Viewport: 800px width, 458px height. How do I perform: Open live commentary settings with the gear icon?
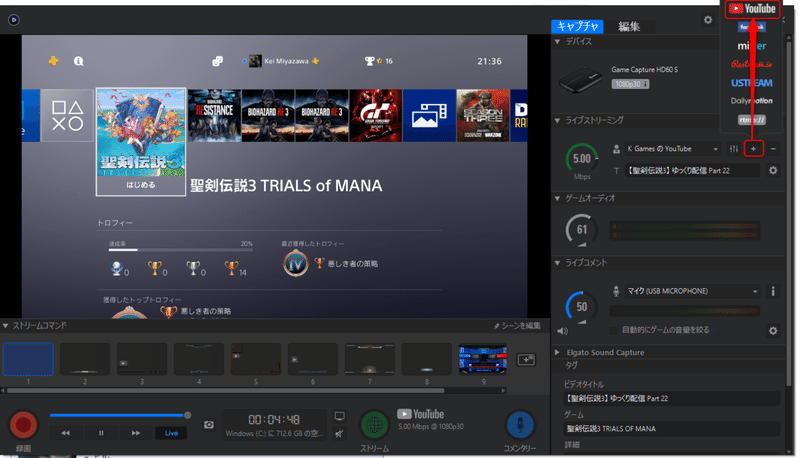[773, 330]
